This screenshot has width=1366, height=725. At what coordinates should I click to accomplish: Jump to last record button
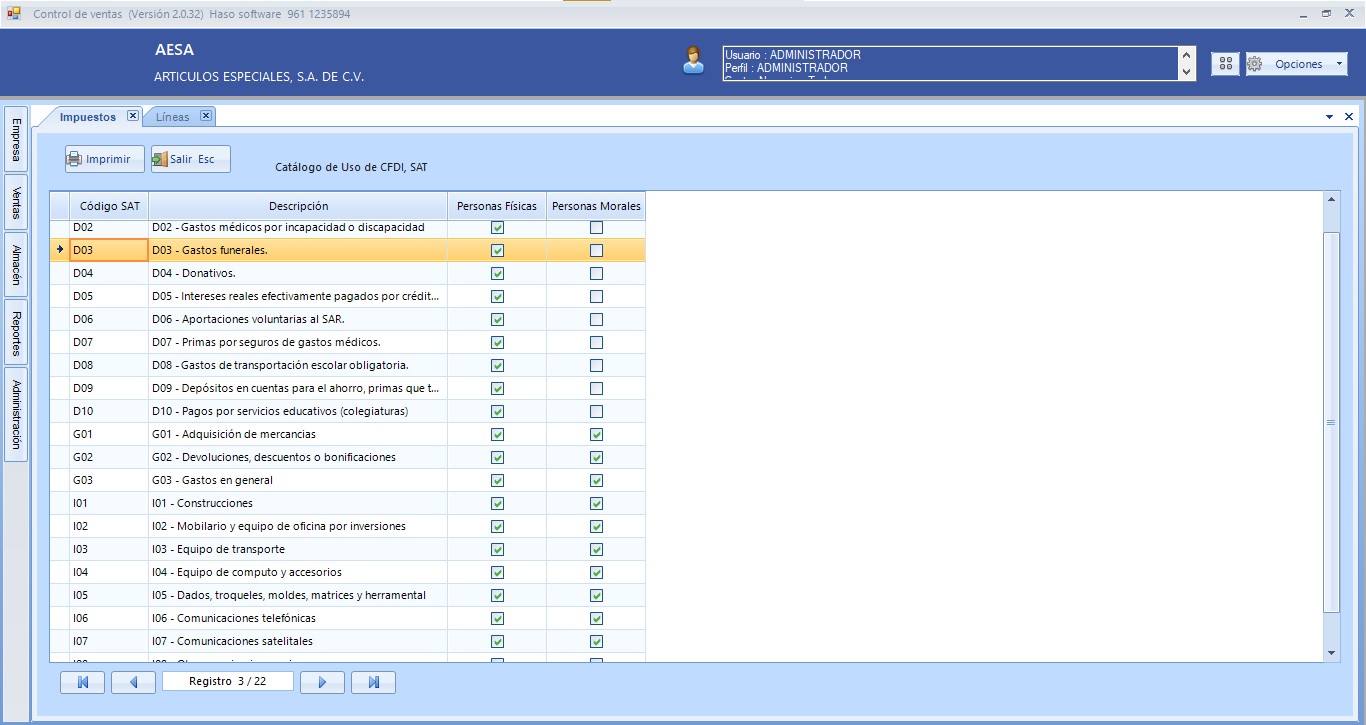[373, 682]
